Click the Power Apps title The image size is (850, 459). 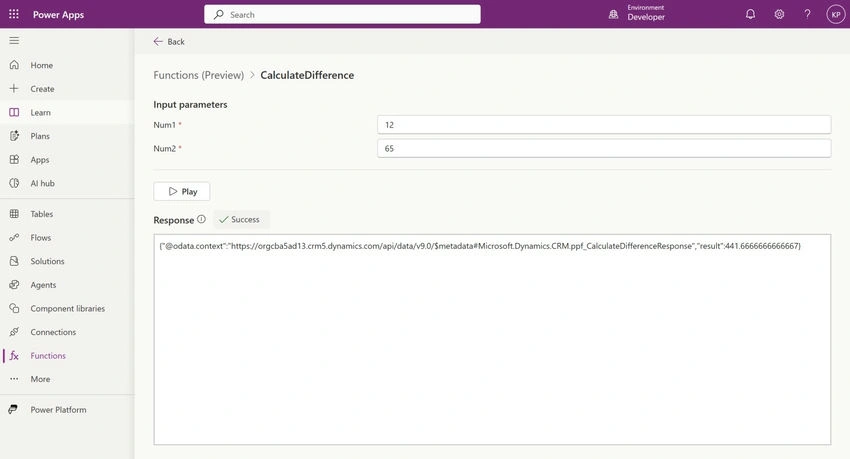(59, 15)
